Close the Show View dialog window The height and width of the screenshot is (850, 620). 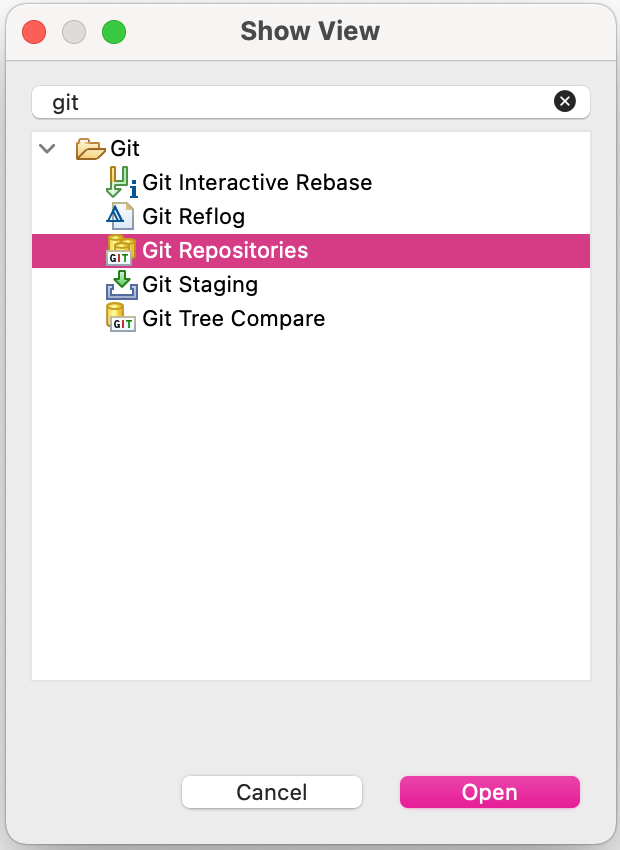tap(34, 32)
